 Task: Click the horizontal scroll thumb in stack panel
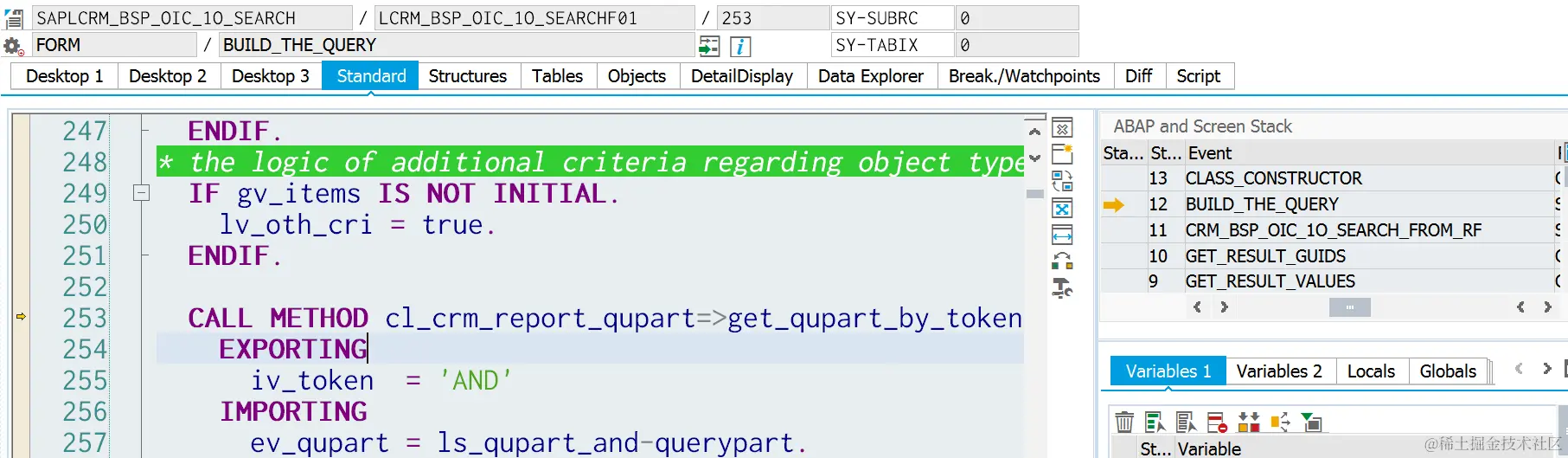[x=1349, y=307]
